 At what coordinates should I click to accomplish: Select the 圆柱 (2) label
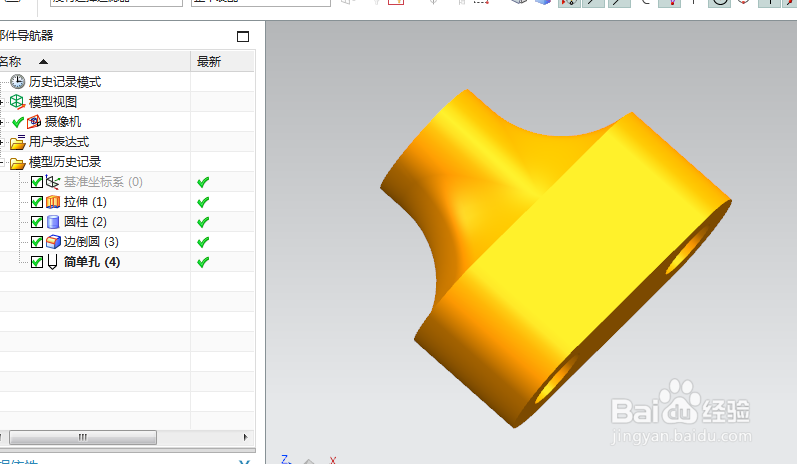pyautogui.click(x=85, y=222)
